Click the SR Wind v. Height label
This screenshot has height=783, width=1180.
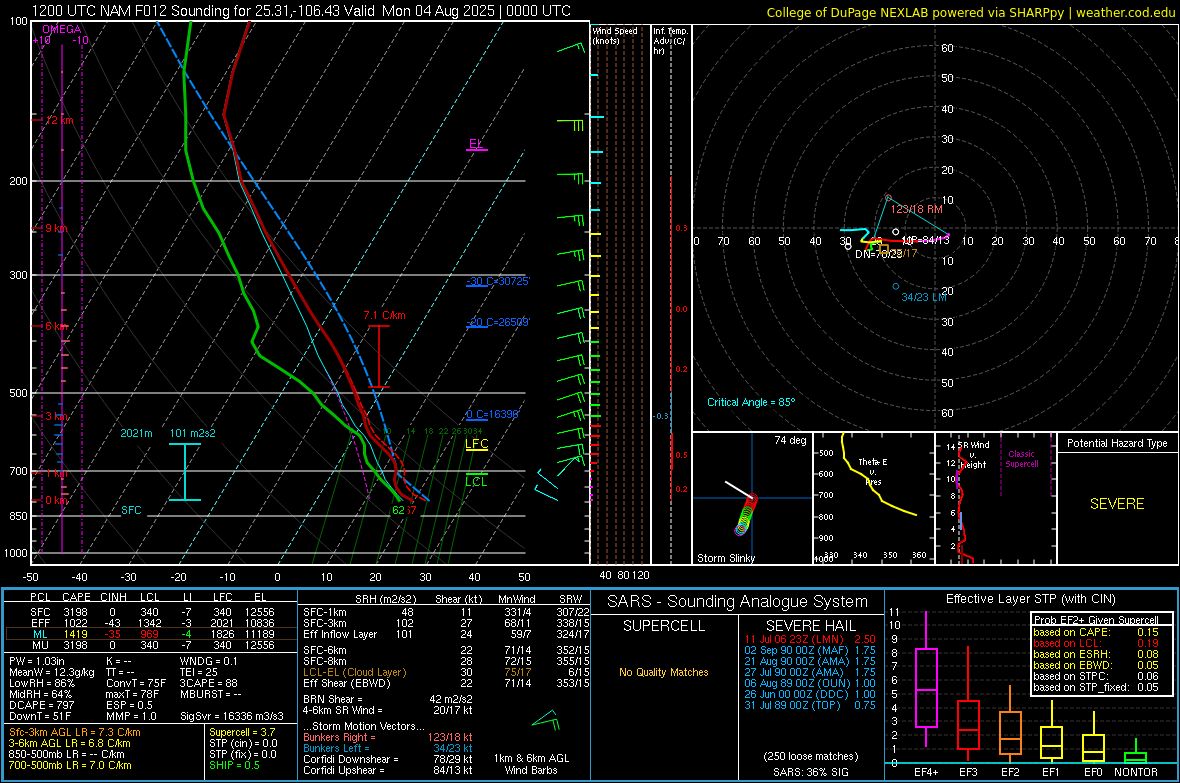974,455
